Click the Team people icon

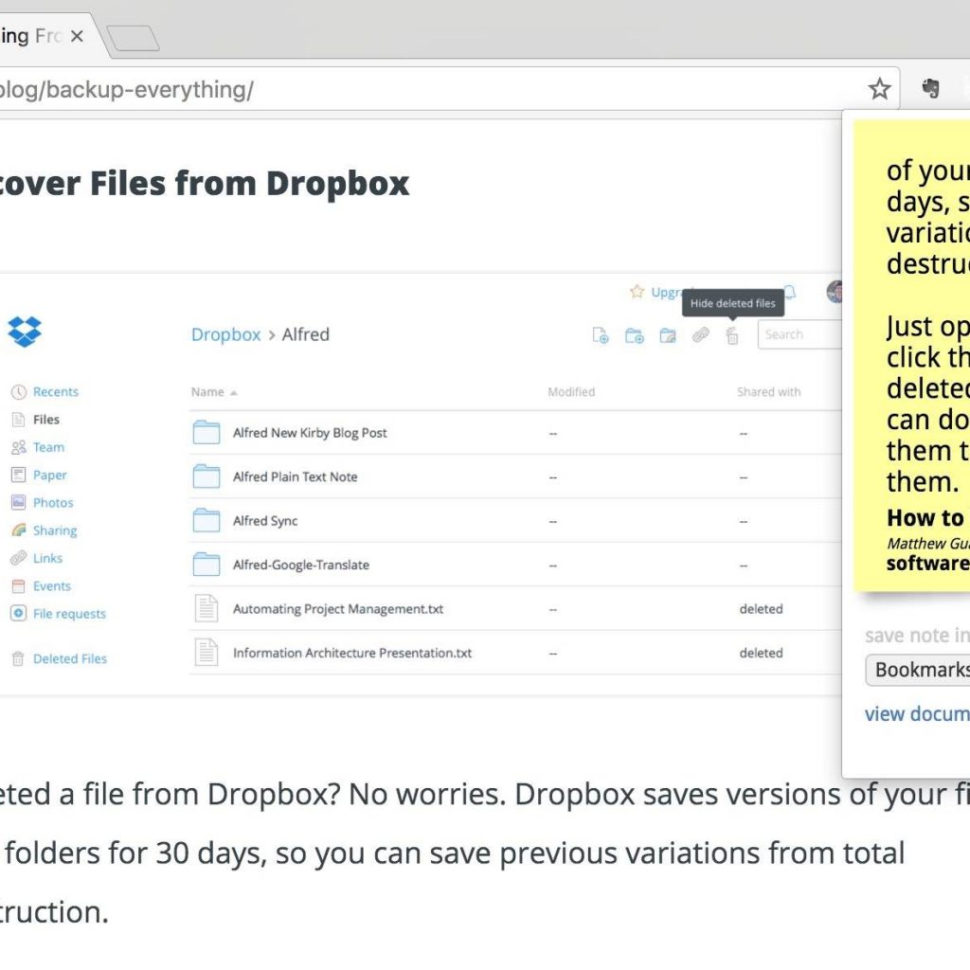pos(19,447)
